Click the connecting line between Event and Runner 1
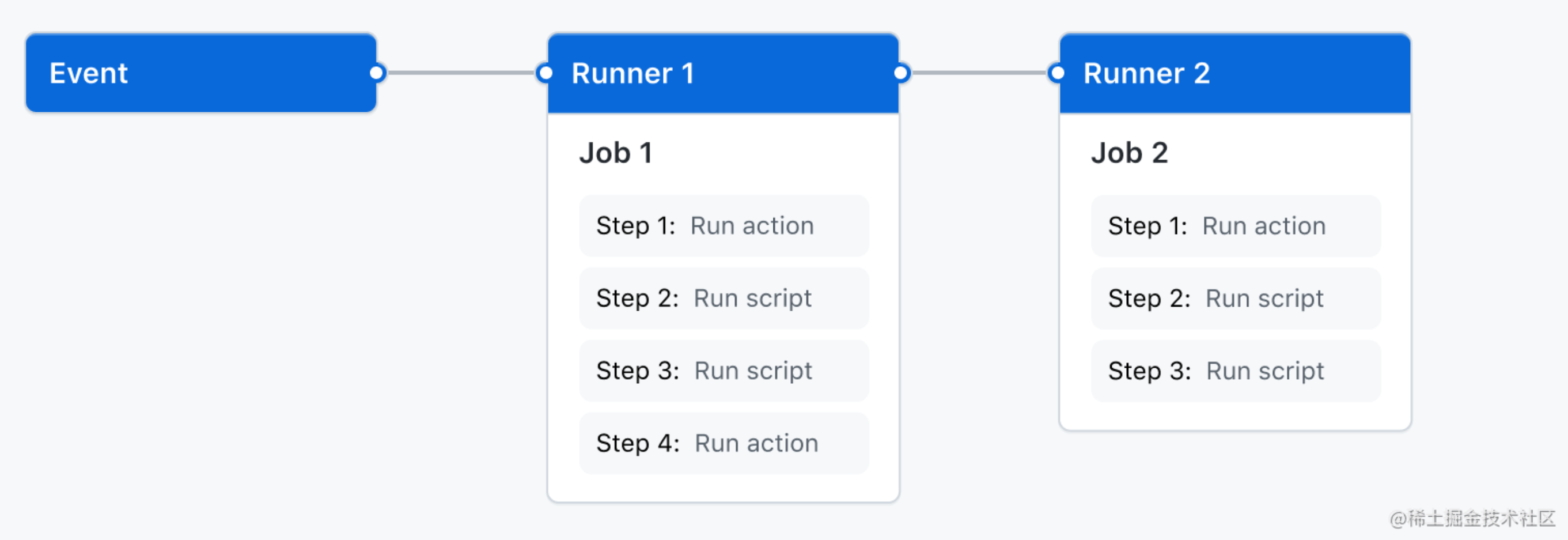 pyautogui.click(x=460, y=73)
